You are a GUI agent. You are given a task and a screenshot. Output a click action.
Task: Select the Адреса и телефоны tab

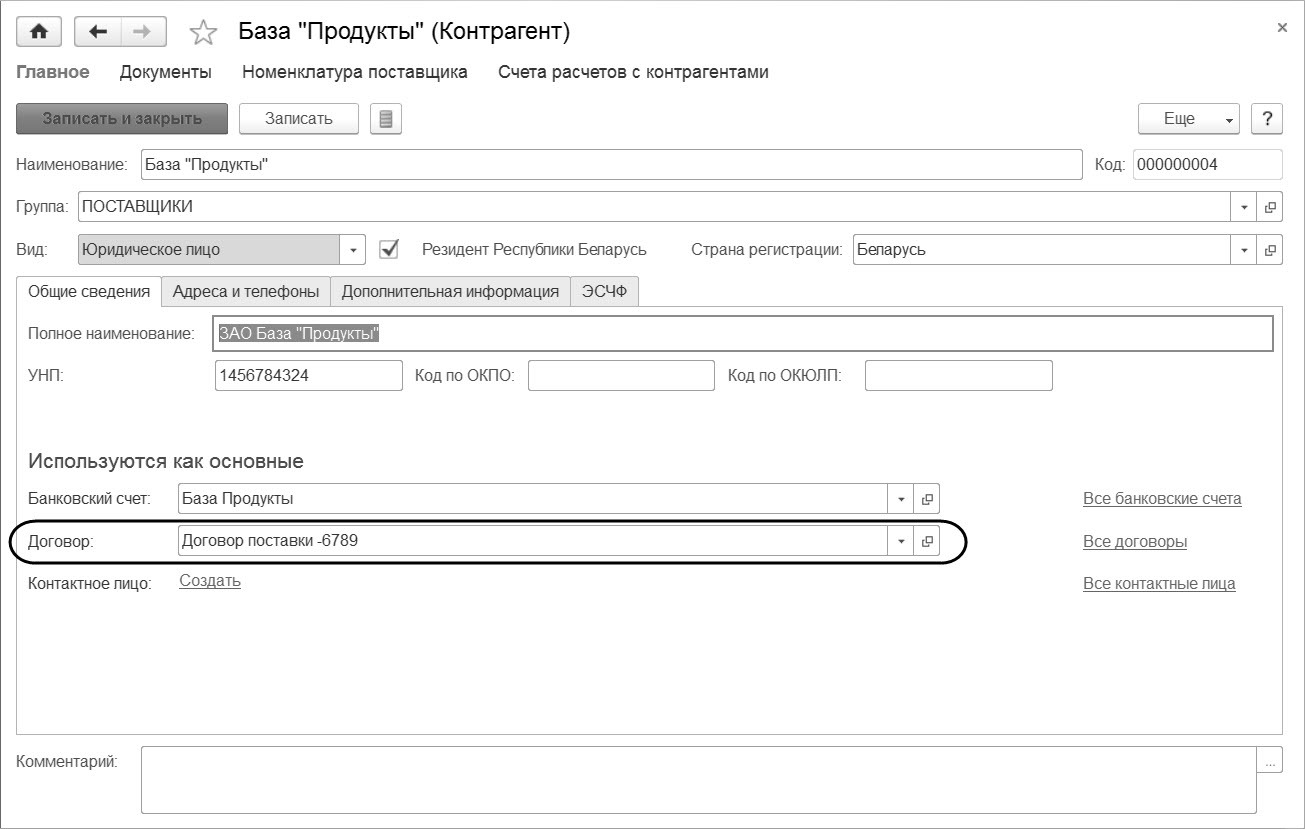pyautogui.click(x=246, y=291)
